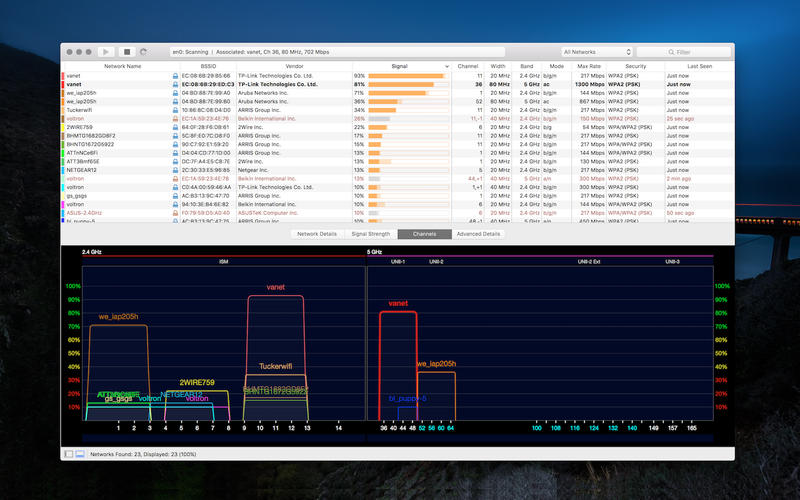Viewport: 800px width, 500px height.
Task: Click the magenta color marker for voltron 94:10:3E row
Action: (63, 204)
